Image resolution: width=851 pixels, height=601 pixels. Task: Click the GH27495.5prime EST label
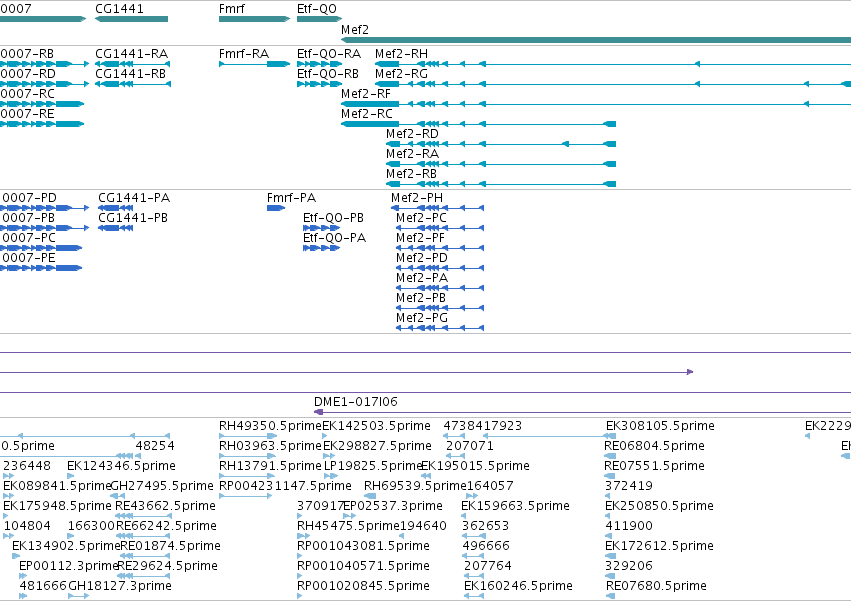(x=162, y=486)
